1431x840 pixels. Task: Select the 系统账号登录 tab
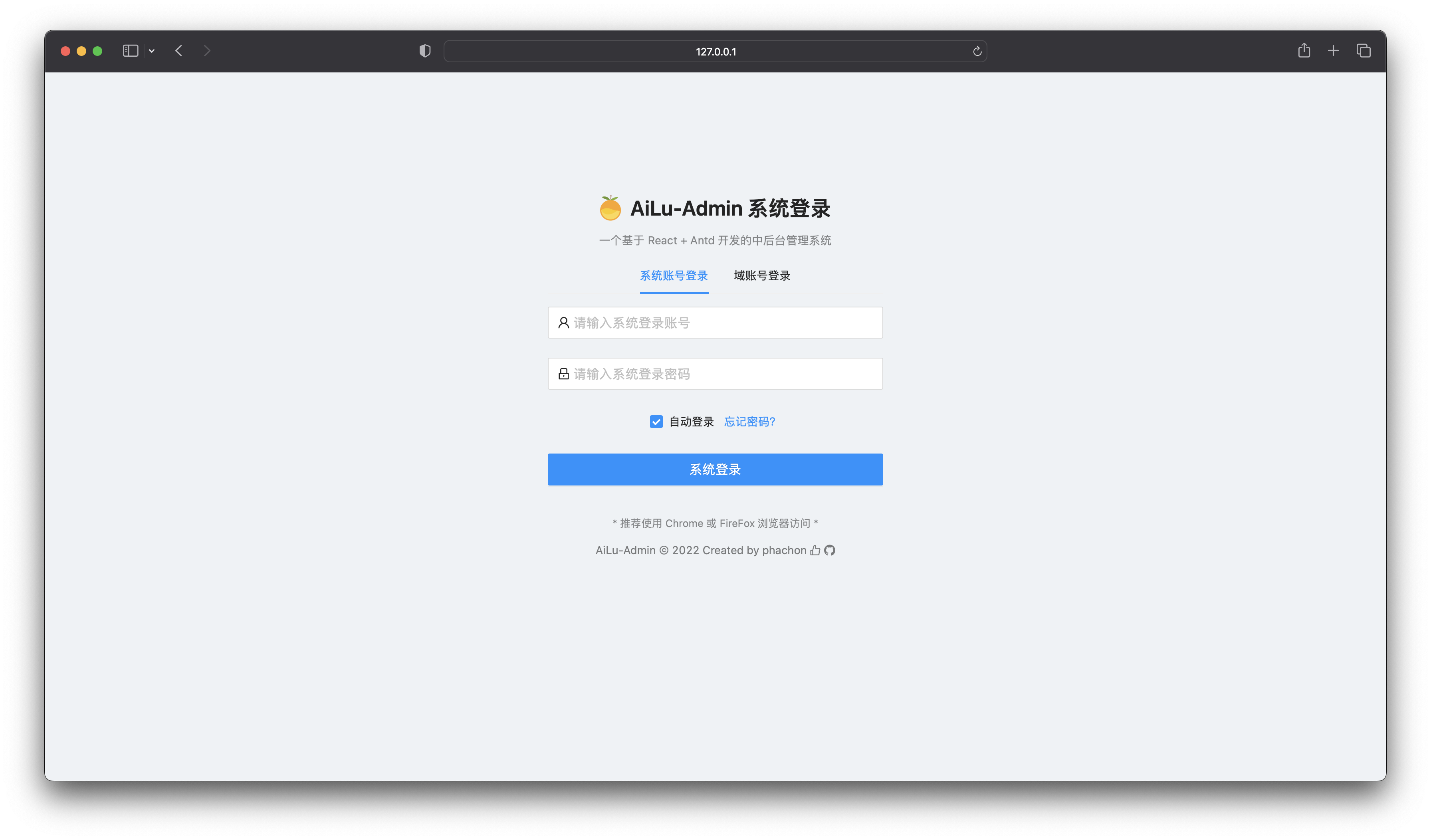(674, 275)
